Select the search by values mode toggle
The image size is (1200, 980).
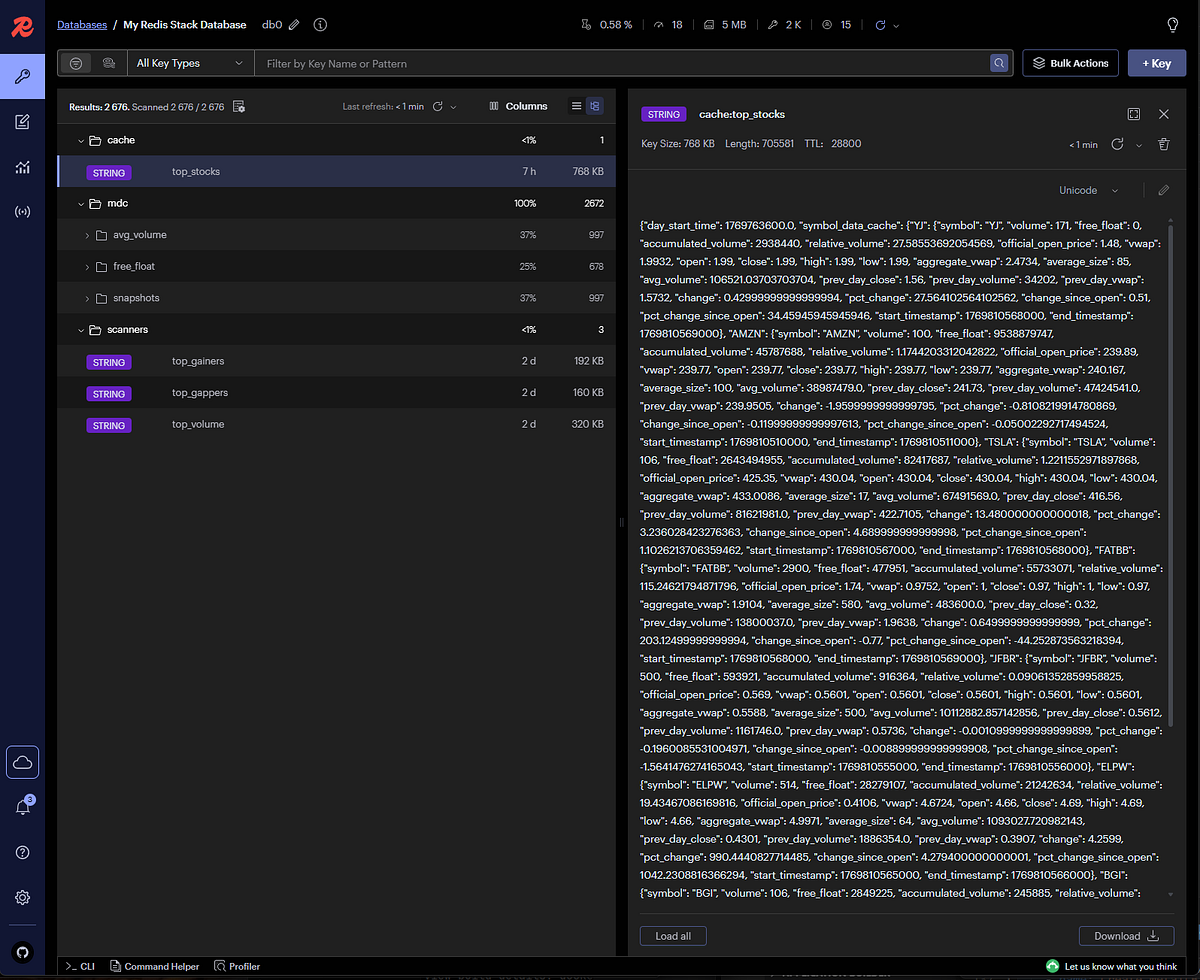(108, 63)
